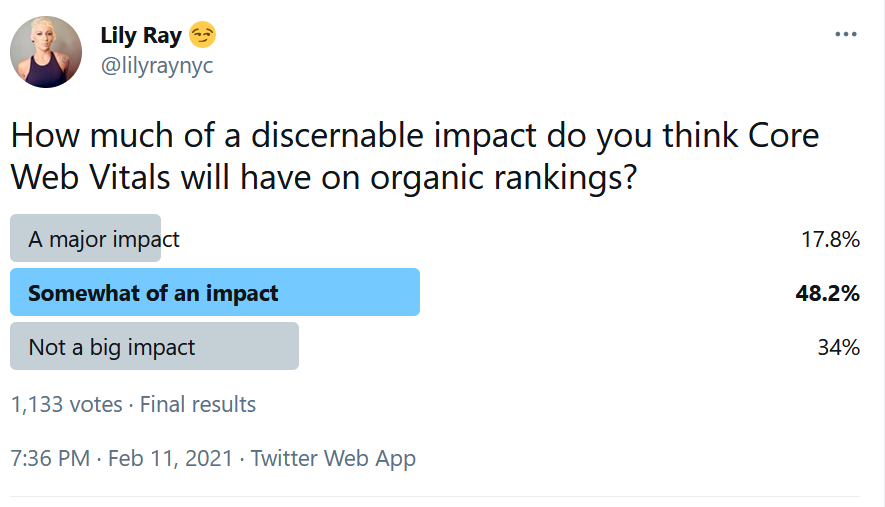Click the 'Not a big impact' option label
885x507 pixels.
click(112, 347)
